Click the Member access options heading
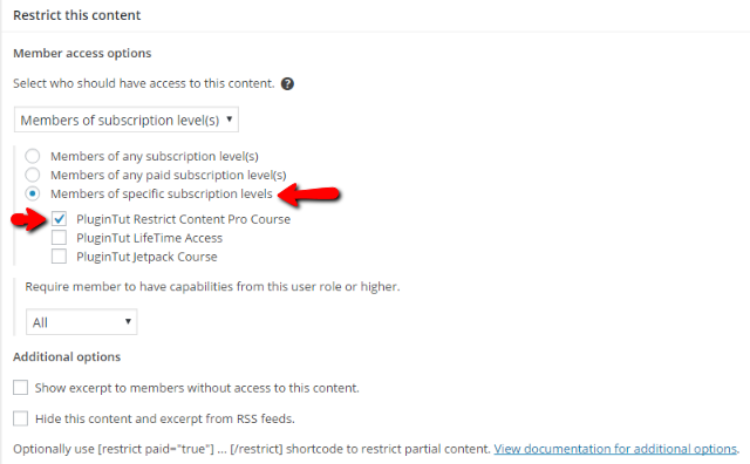 tap(82, 53)
